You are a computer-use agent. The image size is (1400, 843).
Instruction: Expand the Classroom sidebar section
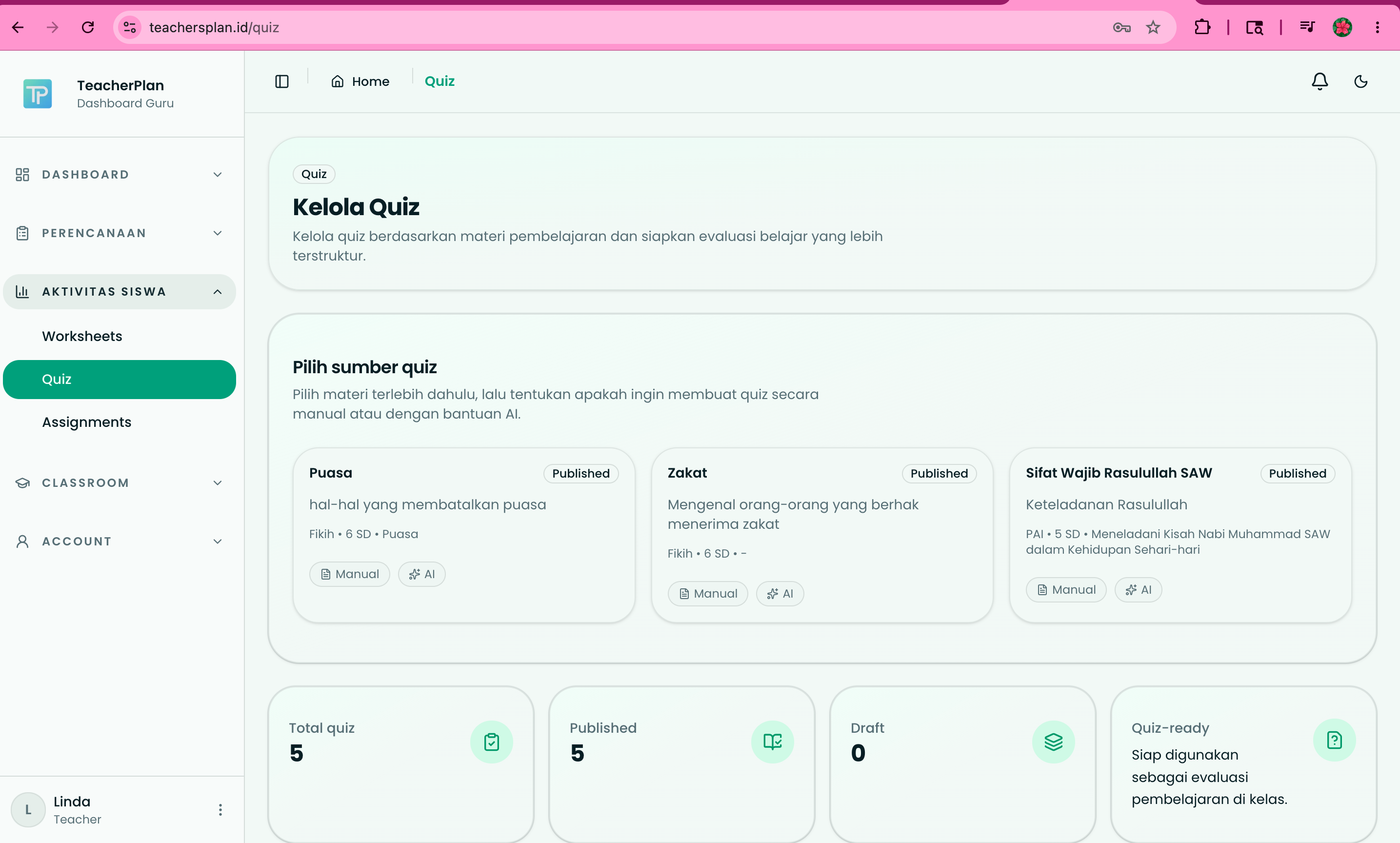point(120,483)
